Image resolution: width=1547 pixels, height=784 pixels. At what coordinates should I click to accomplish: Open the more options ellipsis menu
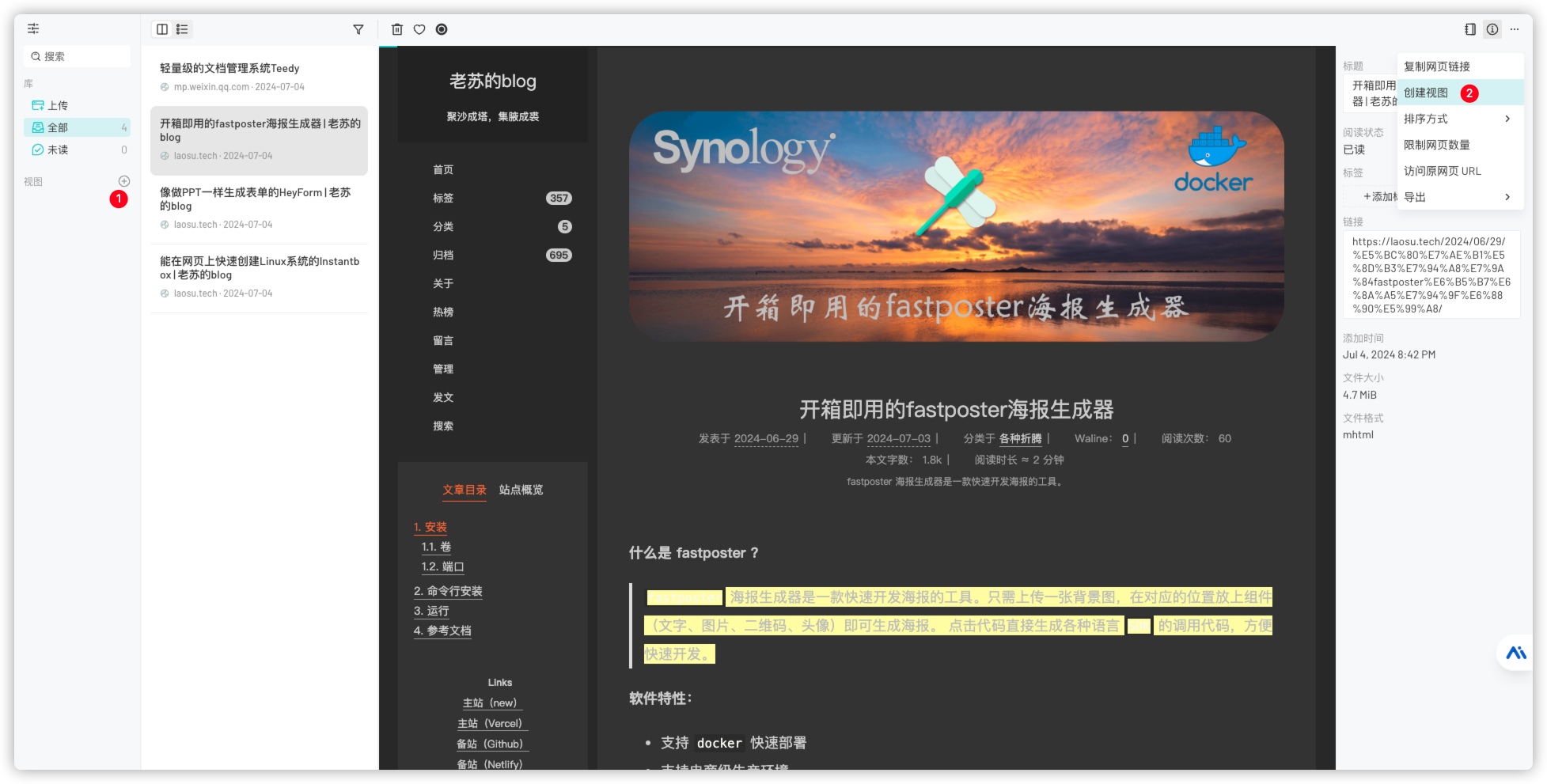[x=1515, y=29]
